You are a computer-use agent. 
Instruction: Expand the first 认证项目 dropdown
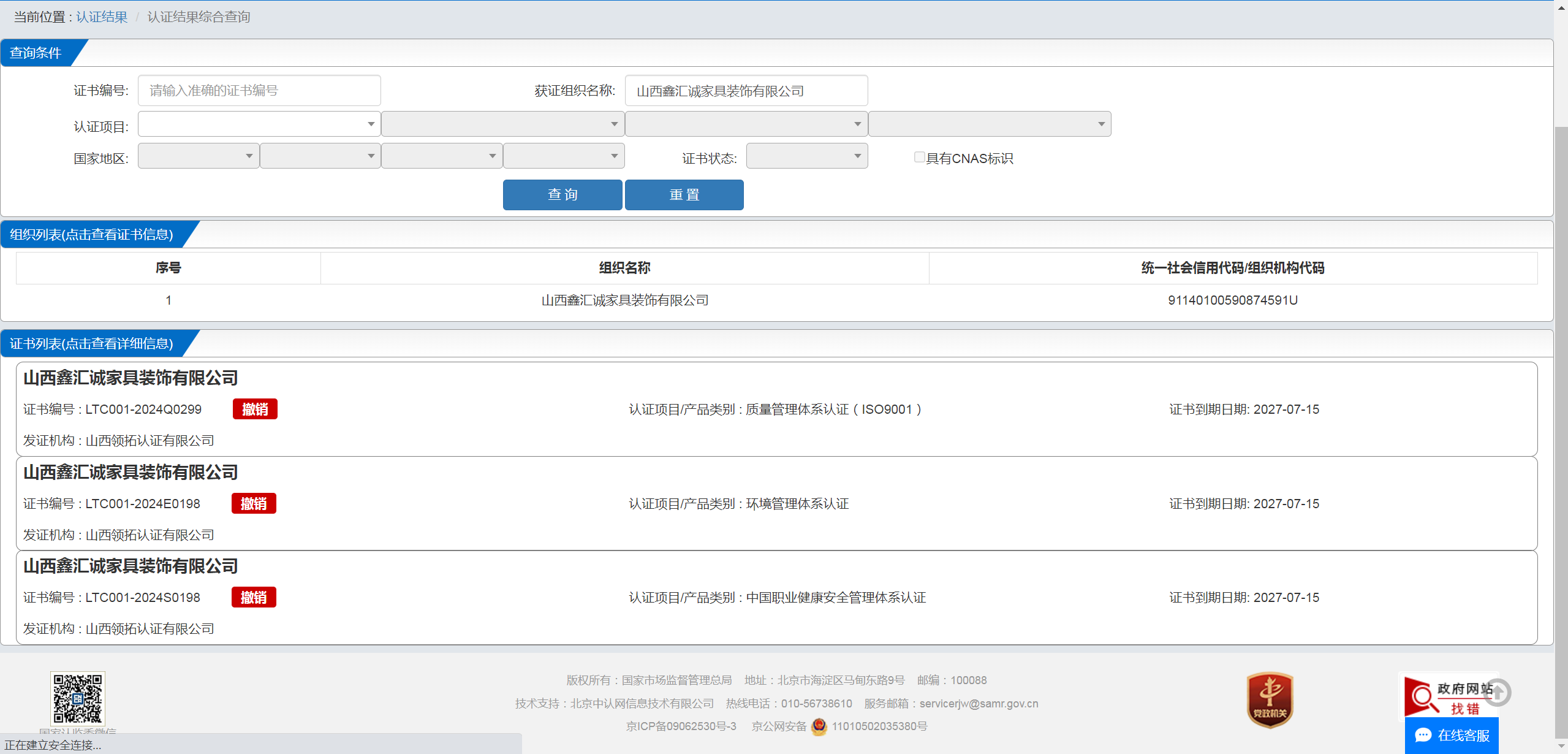tap(259, 124)
